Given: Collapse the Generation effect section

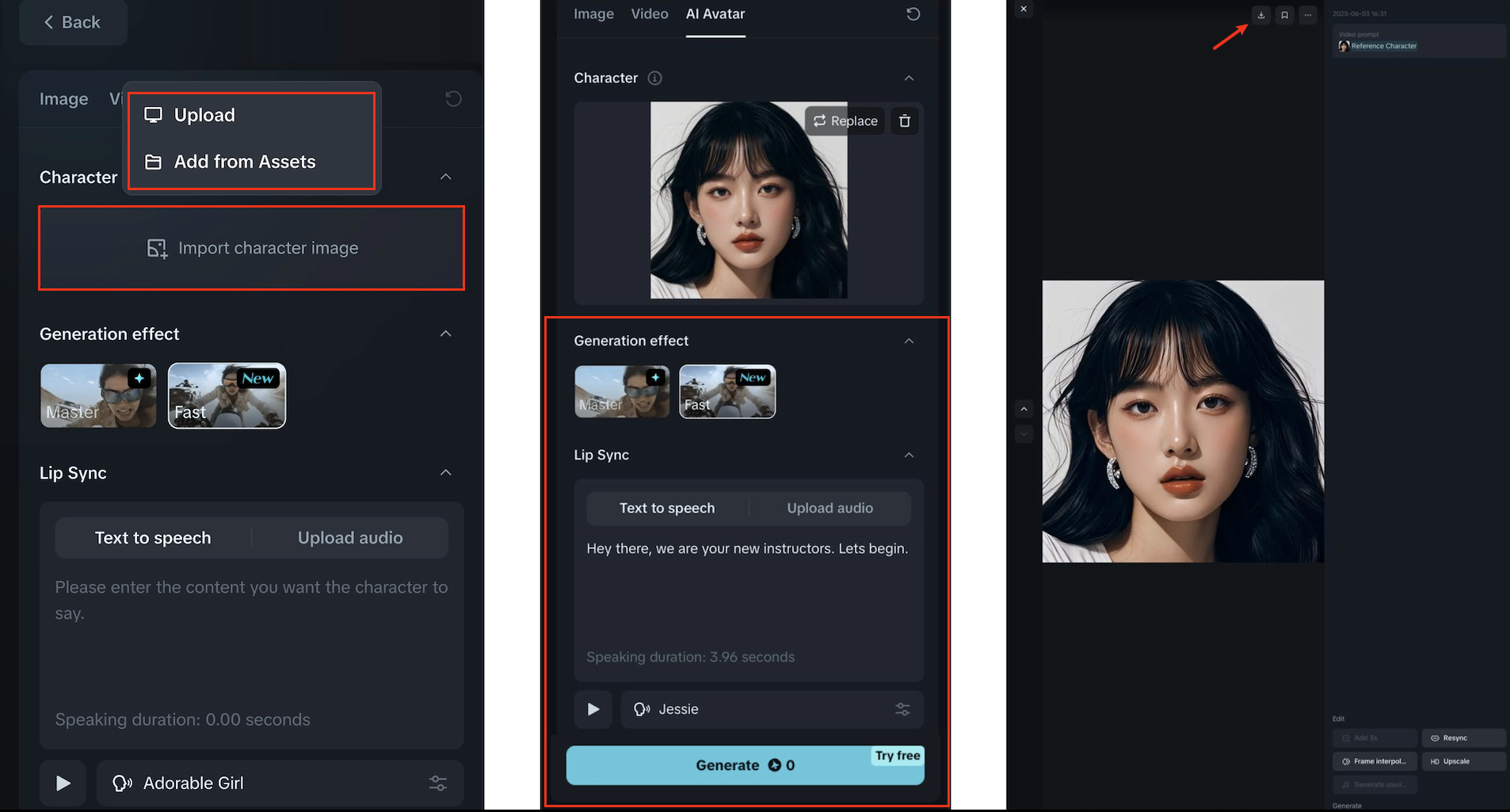Looking at the screenshot, I should 909,341.
